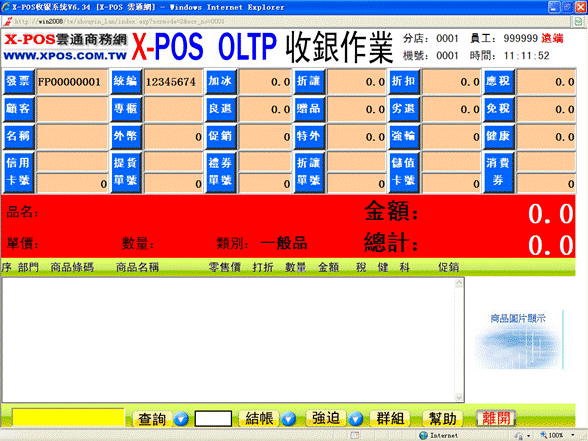The height and width of the screenshot is (441, 588).
Task: Open the dropdown arrow beside 查詢
Action: pos(181,418)
